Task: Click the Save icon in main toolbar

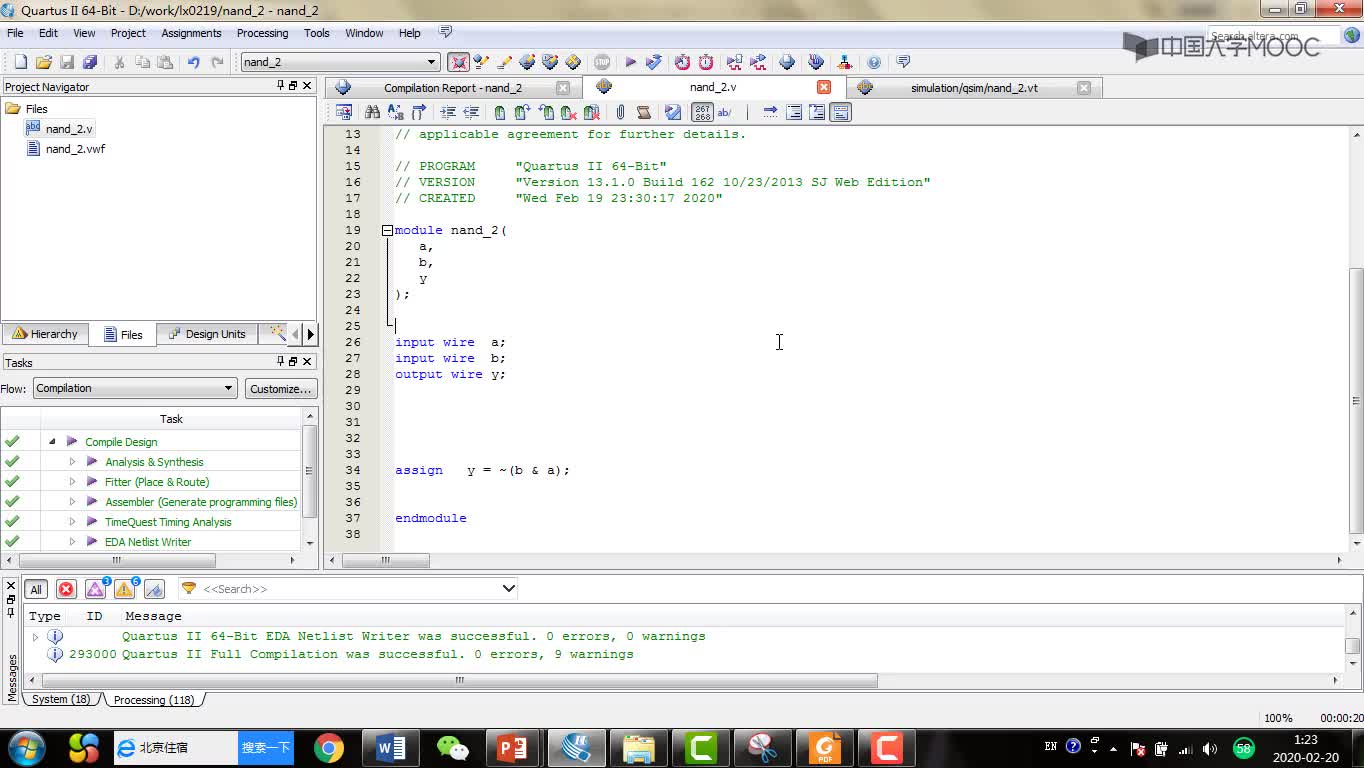Action: pyautogui.click(x=67, y=62)
